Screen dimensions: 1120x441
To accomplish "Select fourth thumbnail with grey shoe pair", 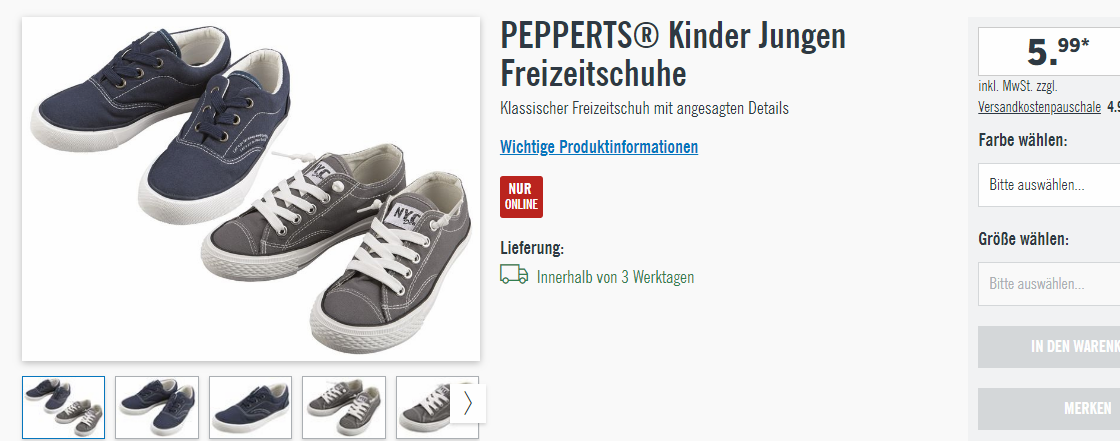I will point(344,407).
